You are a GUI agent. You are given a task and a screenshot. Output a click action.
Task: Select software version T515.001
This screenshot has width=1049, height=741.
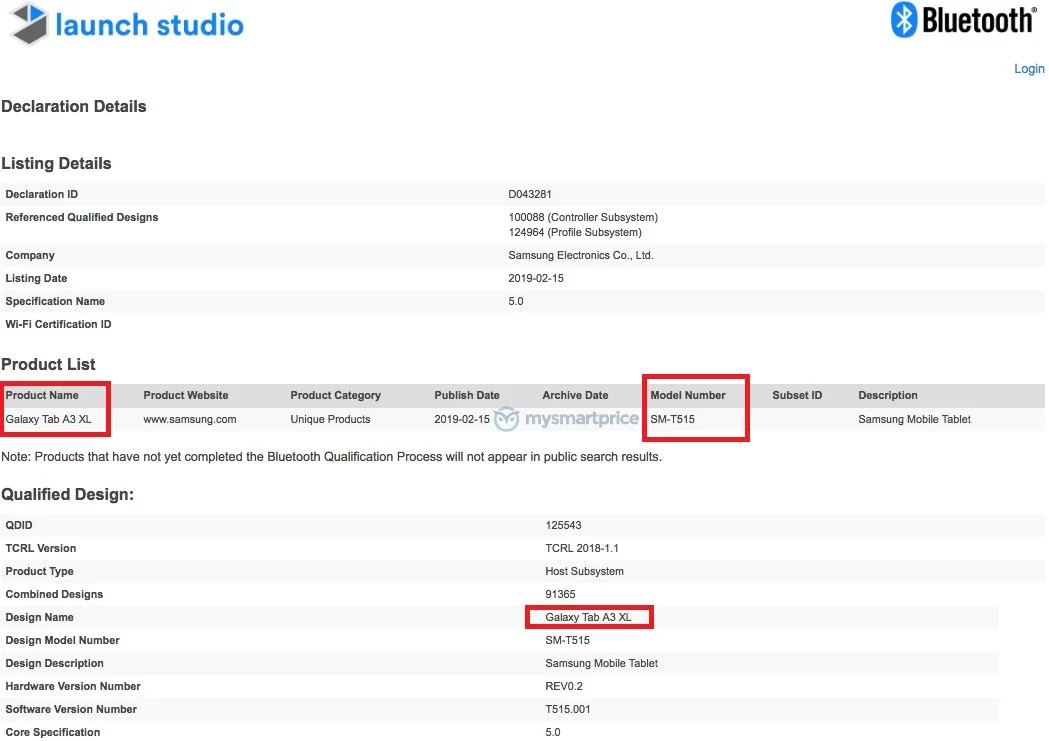pos(568,710)
